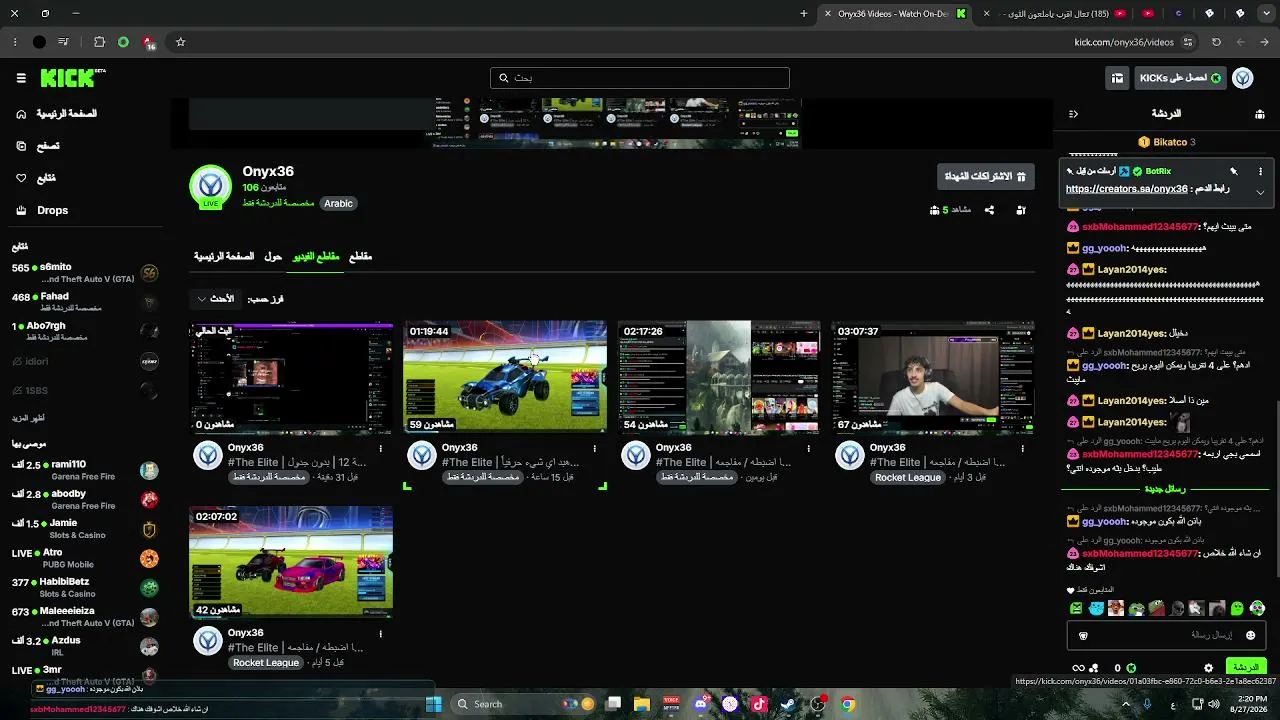Collapse the chat panel with the arrow icon
The height and width of the screenshot is (720, 1280).
pos(1073,114)
